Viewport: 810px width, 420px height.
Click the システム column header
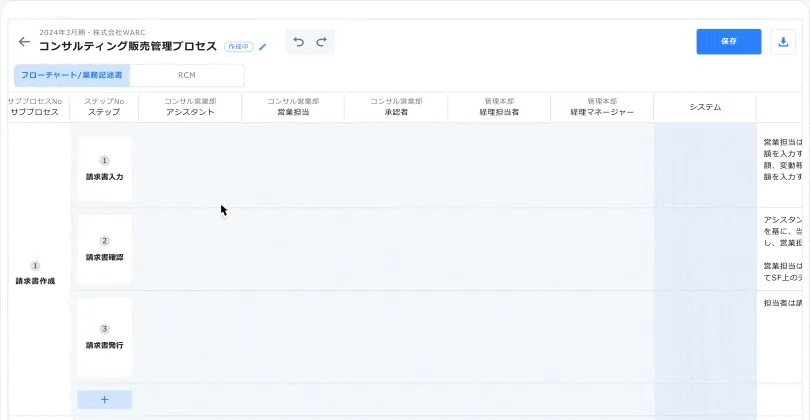(705, 107)
